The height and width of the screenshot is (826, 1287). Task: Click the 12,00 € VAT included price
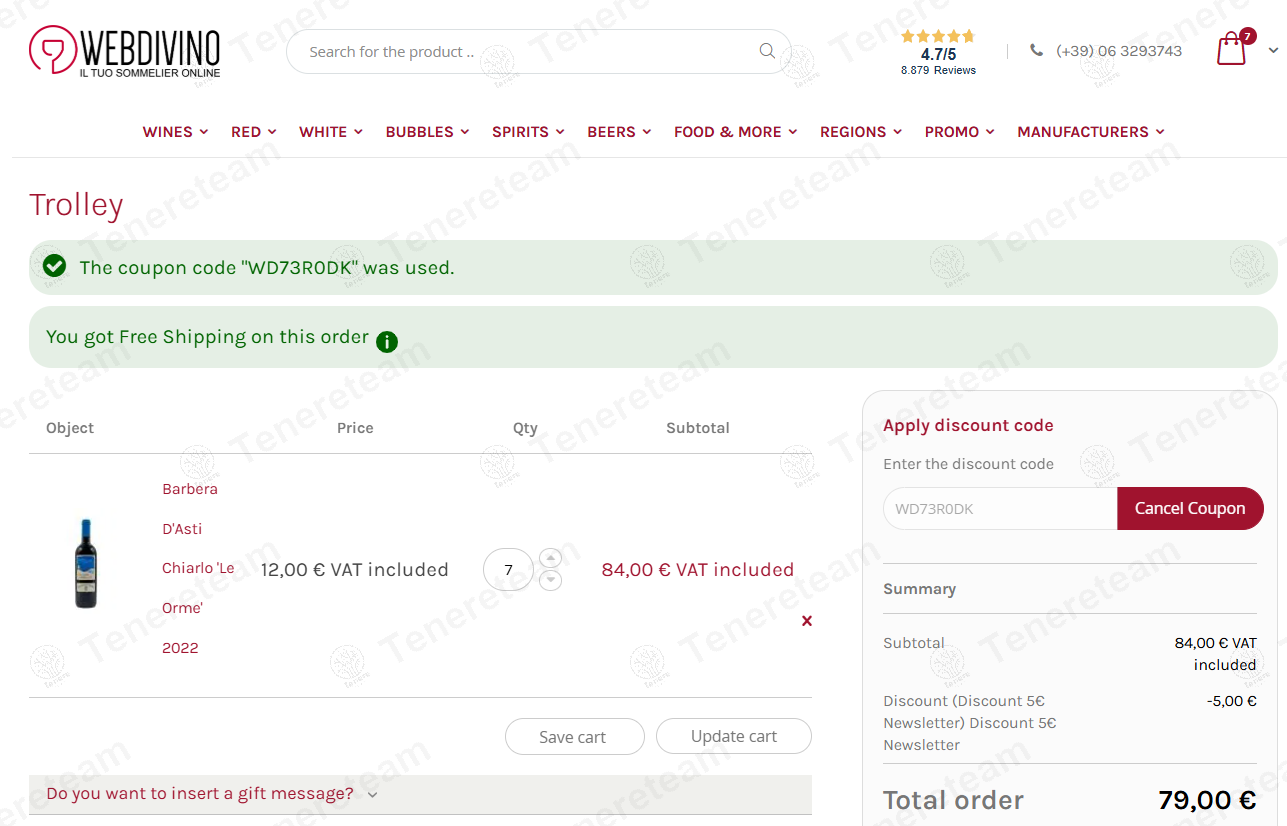click(x=354, y=570)
